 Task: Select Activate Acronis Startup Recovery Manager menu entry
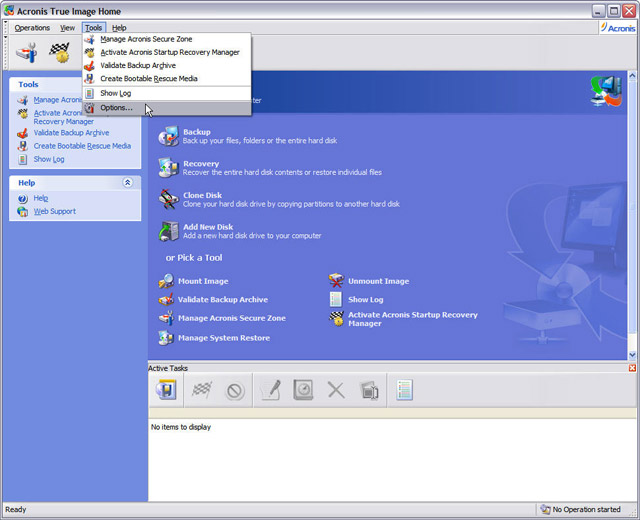point(167,52)
